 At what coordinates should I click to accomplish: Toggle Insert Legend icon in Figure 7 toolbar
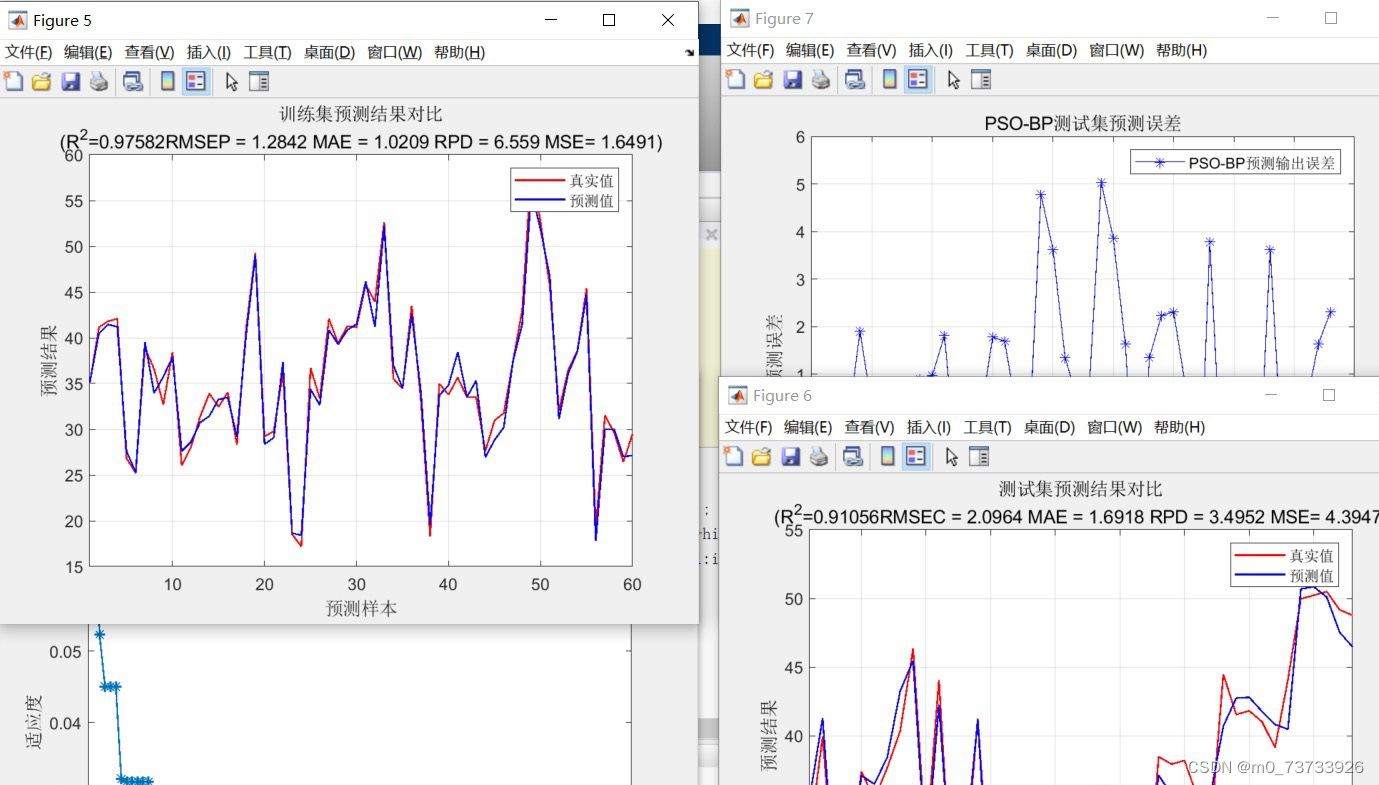pyautogui.click(x=918, y=79)
